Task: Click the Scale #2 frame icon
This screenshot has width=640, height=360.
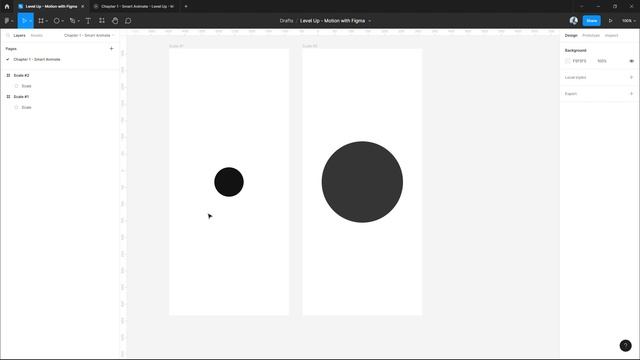Action: tap(8, 76)
